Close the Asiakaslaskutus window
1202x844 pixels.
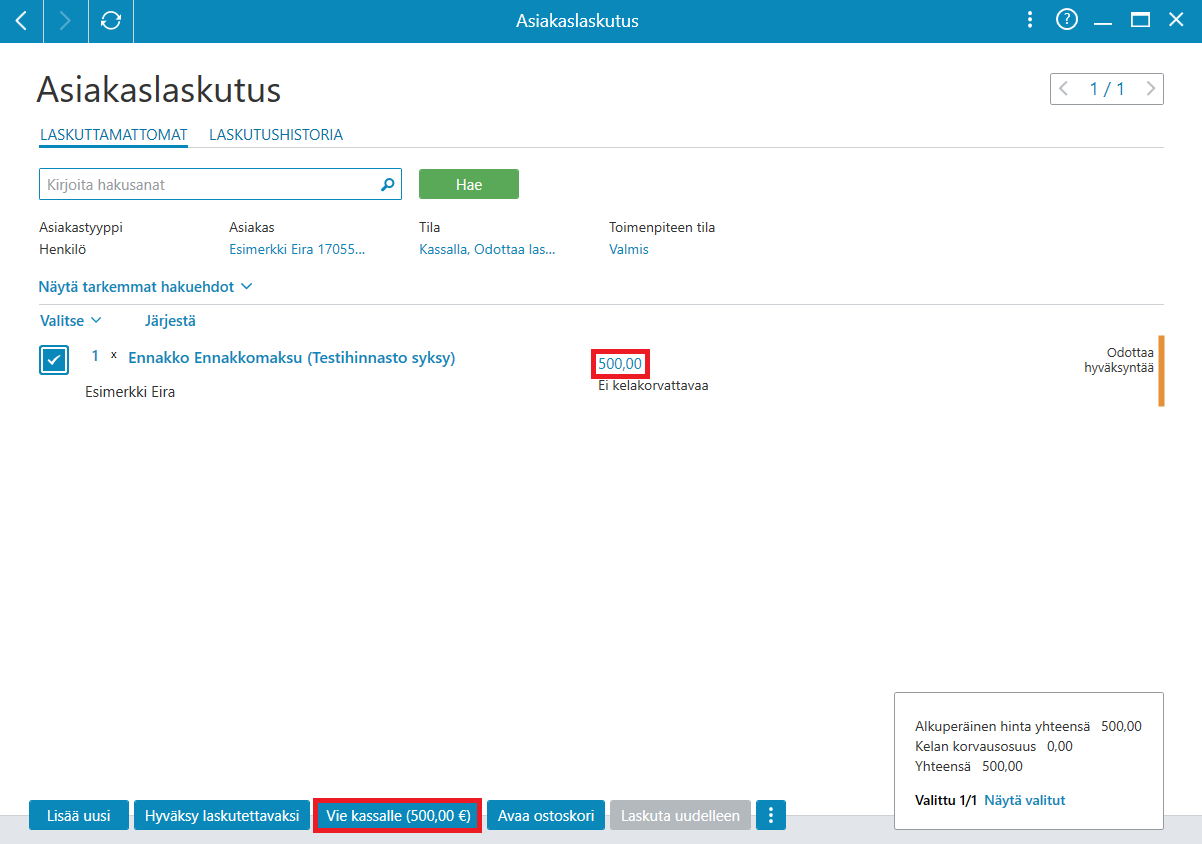click(1176, 20)
